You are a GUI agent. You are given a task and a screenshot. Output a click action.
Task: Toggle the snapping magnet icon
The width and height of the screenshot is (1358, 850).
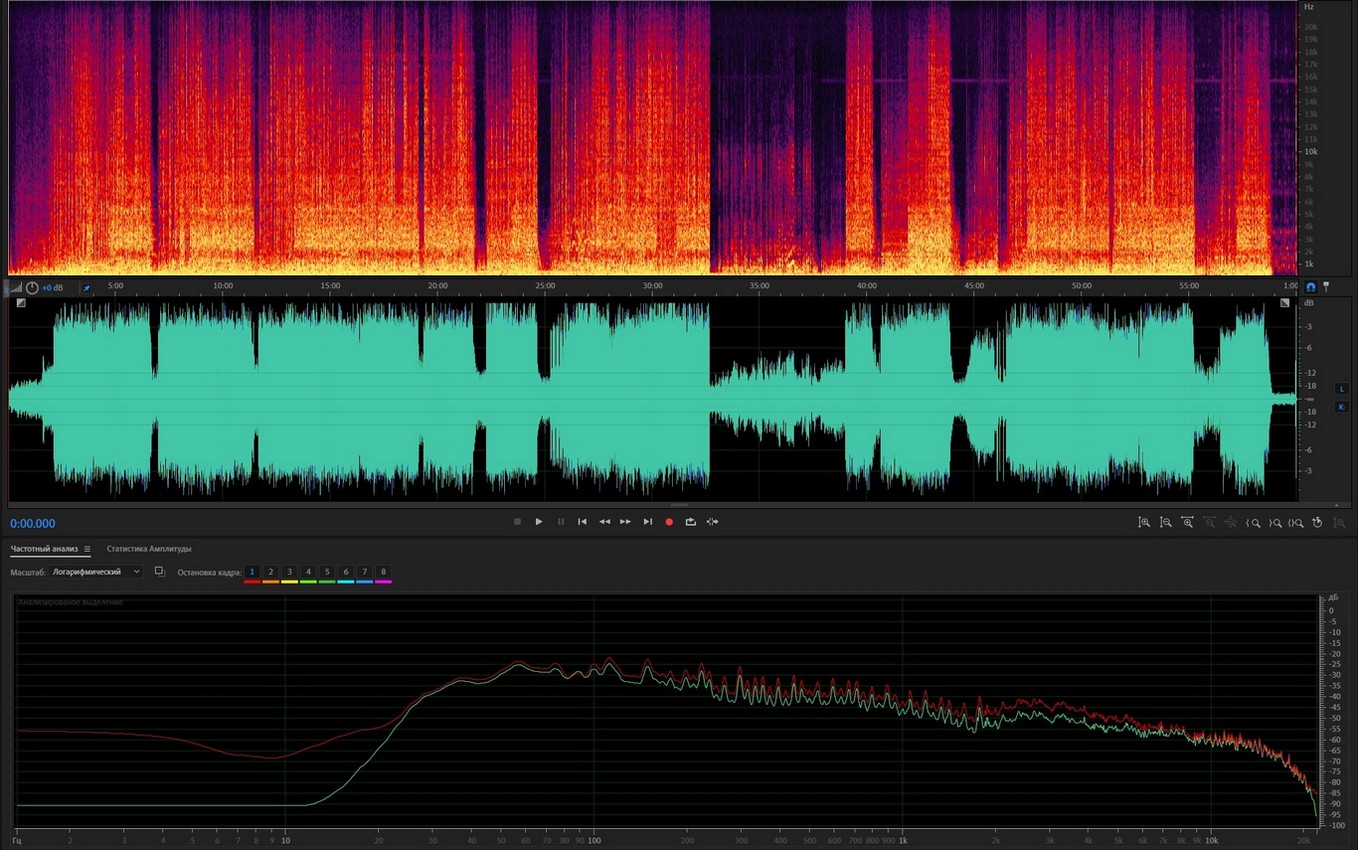coord(1311,286)
